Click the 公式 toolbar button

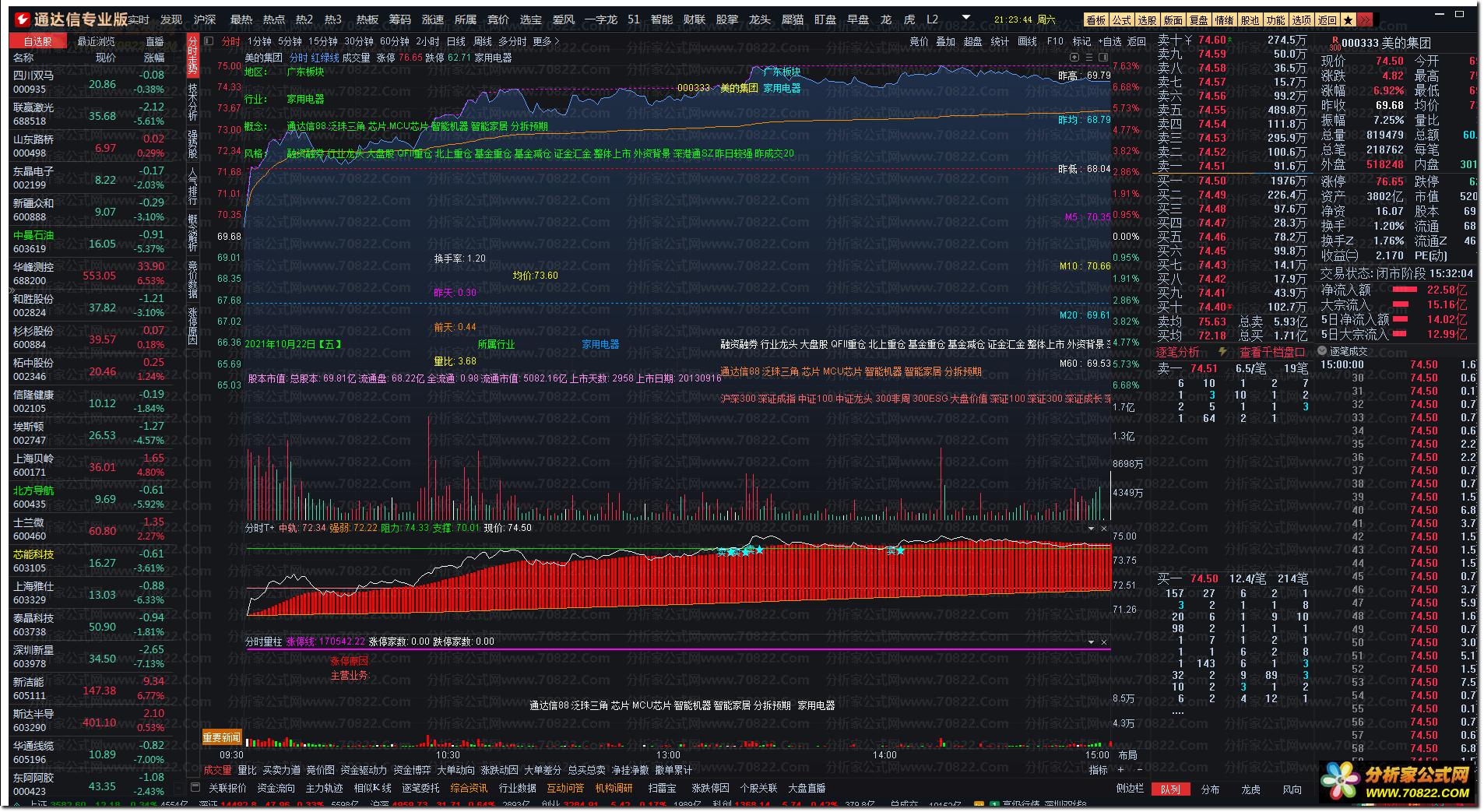point(1121,20)
